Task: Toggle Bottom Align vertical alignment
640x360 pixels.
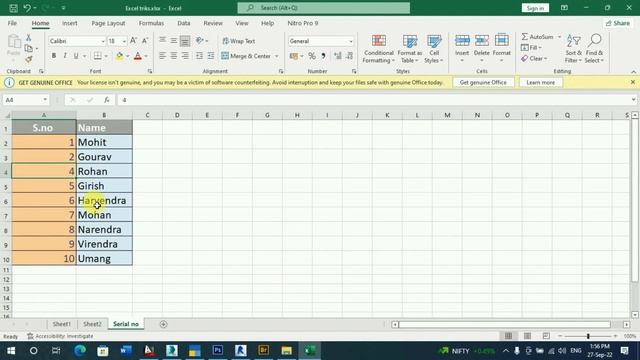Action: click(x=185, y=41)
